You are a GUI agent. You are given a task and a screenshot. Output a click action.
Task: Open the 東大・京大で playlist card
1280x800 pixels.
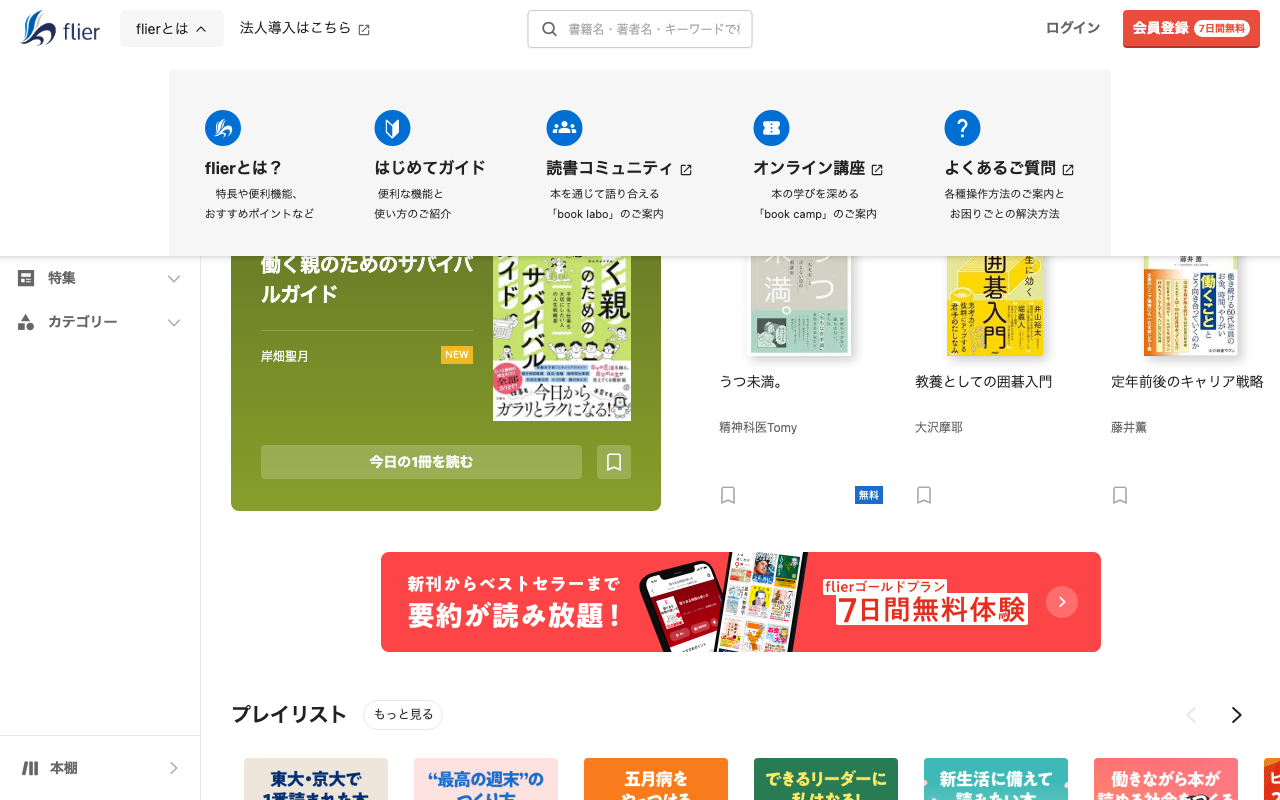(x=316, y=779)
